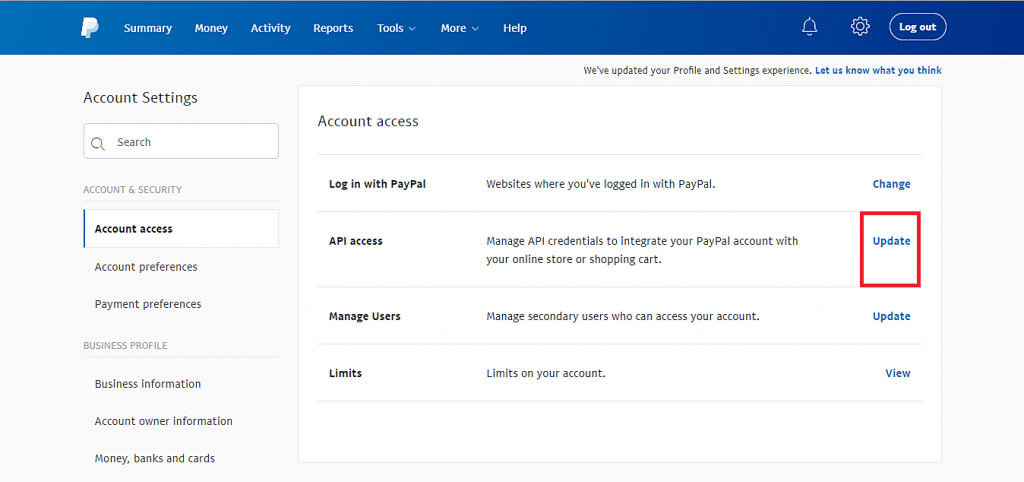The height and width of the screenshot is (482, 1024).
Task: Click the search magnifier icon
Action: click(x=98, y=143)
